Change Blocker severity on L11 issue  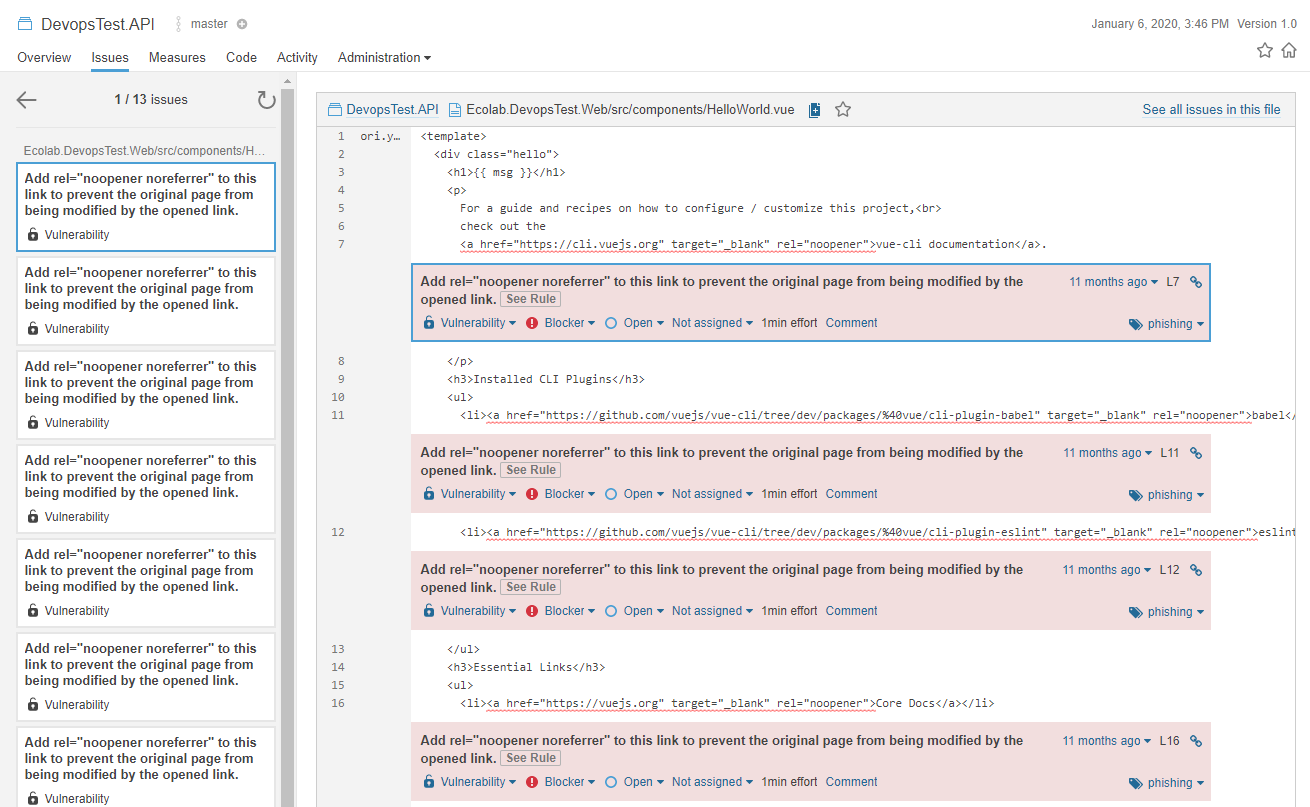(561, 494)
